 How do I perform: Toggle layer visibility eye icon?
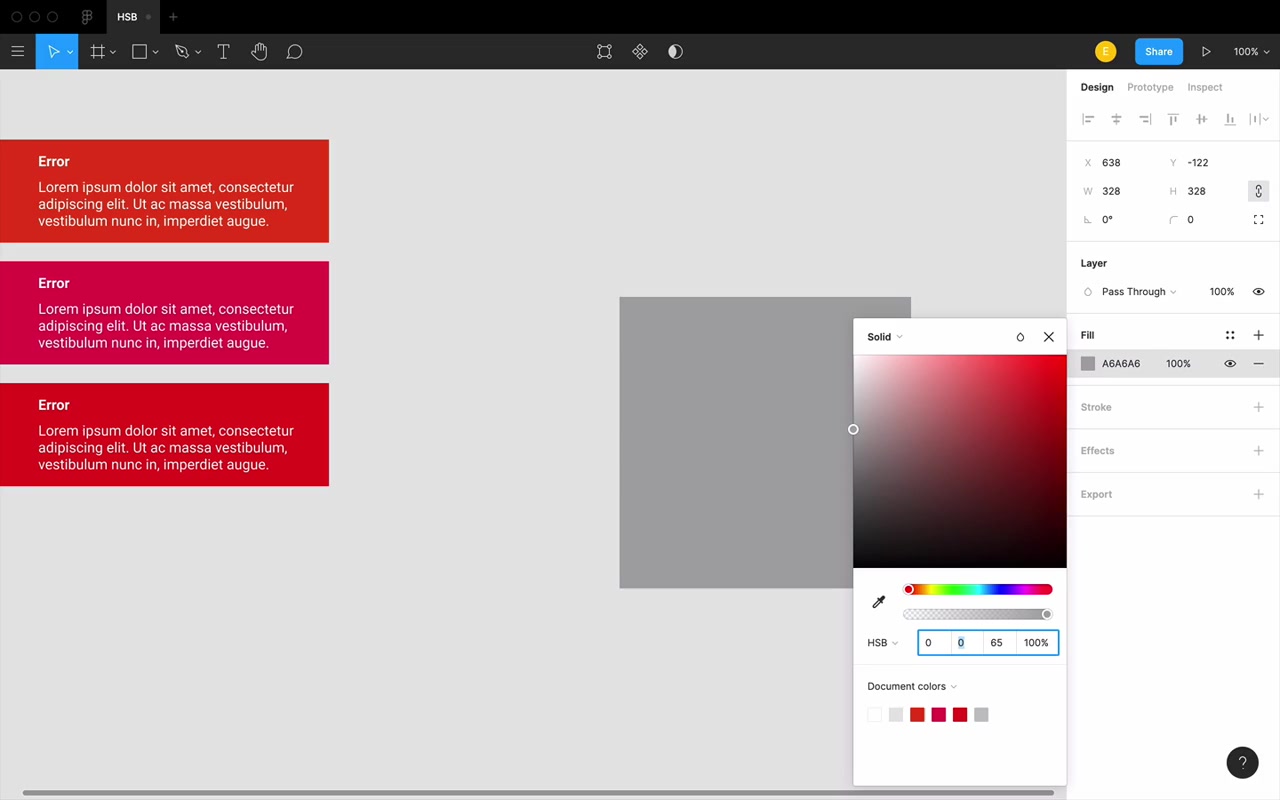tap(1258, 292)
